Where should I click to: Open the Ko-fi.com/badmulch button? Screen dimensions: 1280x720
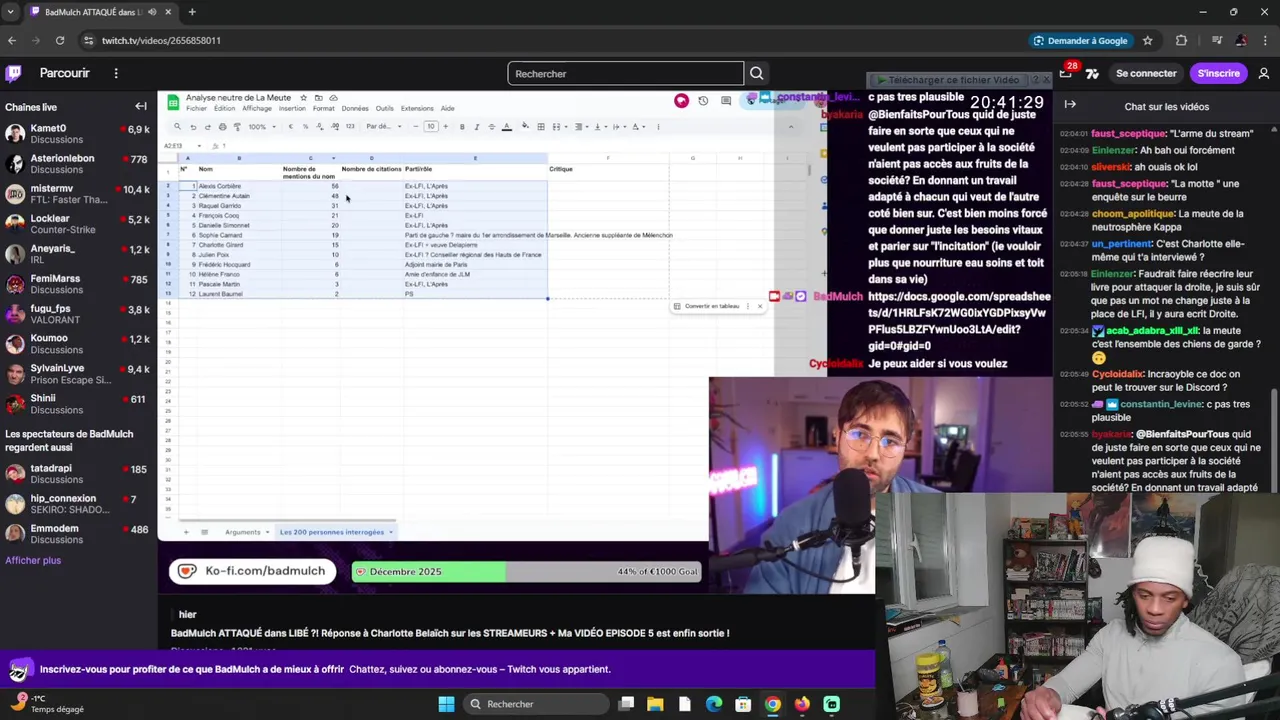point(252,571)
